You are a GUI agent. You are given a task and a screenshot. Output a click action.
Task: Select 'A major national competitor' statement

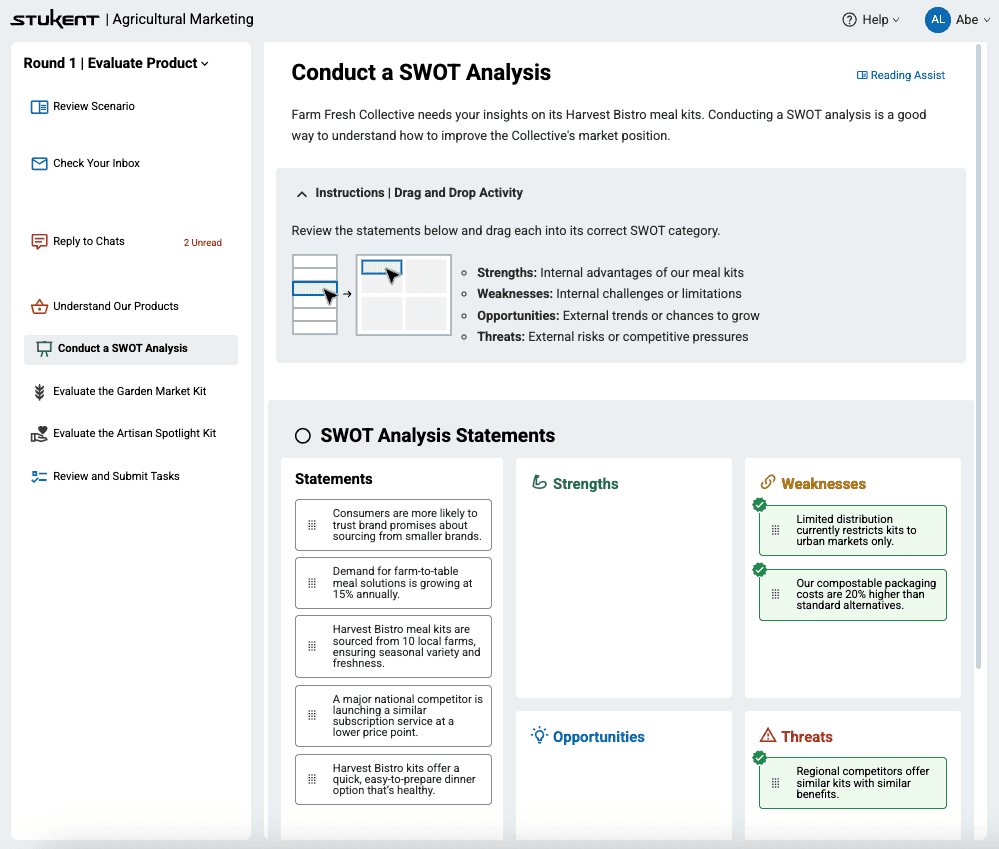click(393, 715)
